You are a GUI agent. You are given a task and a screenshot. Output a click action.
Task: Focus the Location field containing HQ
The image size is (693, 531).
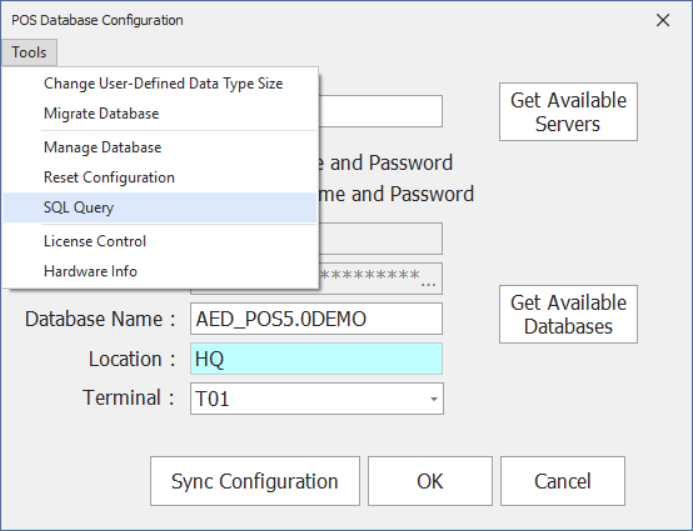click(315, 359)
